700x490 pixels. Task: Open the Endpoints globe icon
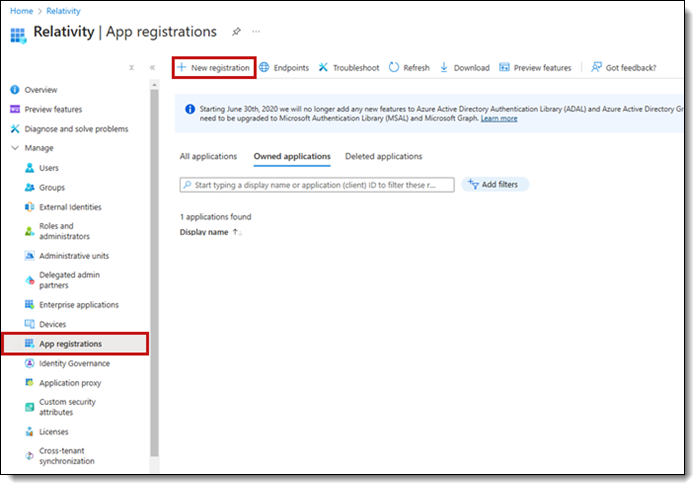pyautogui.click(x=264, y=67)
